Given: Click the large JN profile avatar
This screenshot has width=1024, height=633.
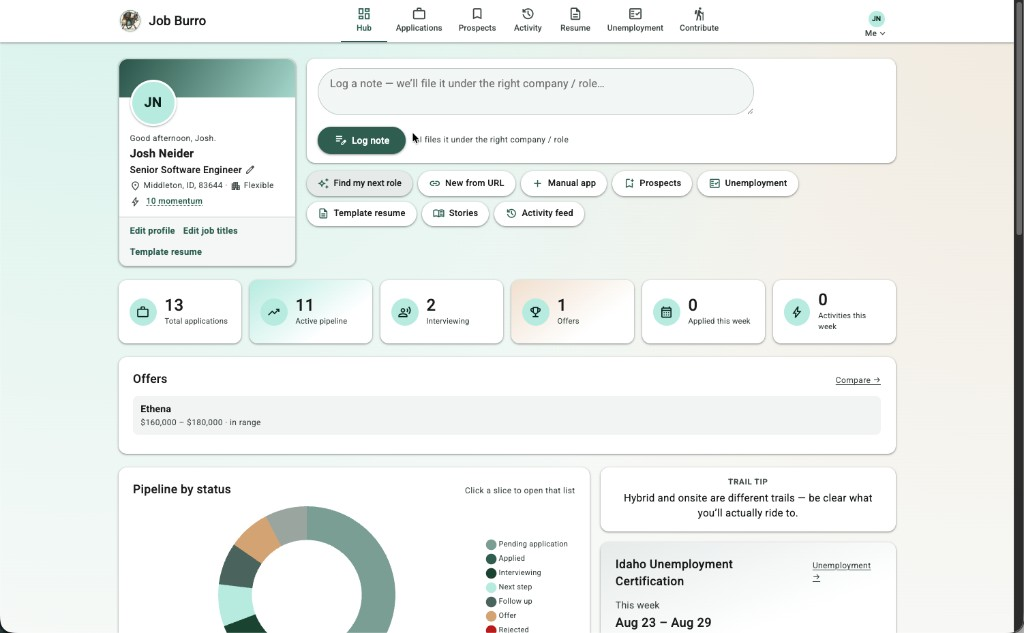Looking at the screenshot, I should 153,103.
